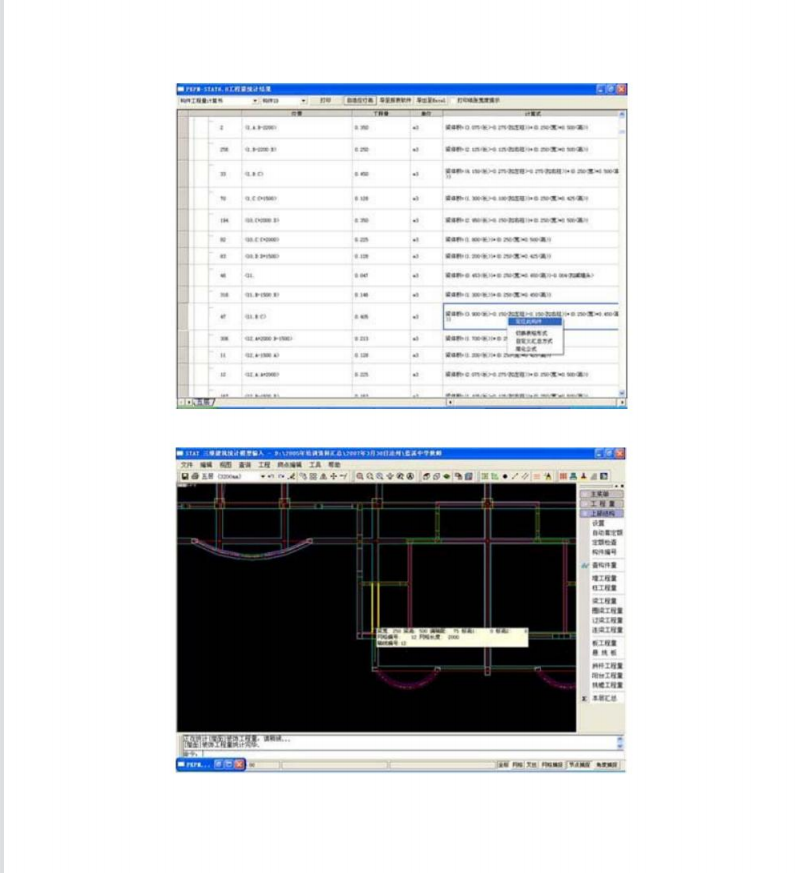Toggle 网格 in the status bar
This screenshot has width=797, height=873.
click(517, 765)
